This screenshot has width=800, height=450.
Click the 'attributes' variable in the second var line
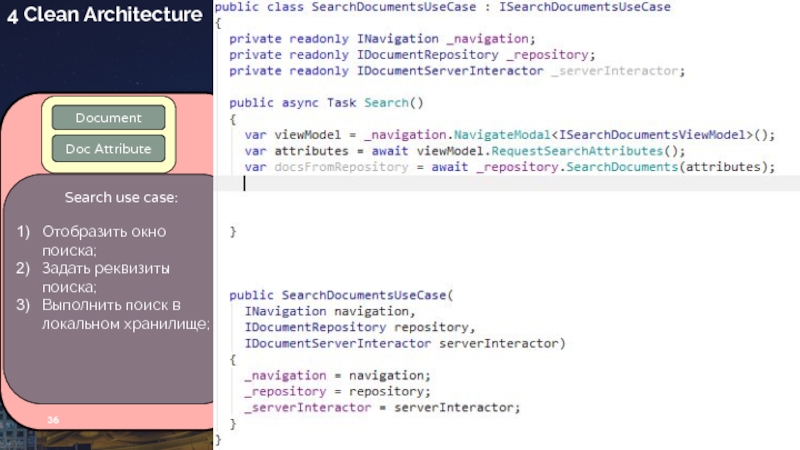click(x=311, y=151)
